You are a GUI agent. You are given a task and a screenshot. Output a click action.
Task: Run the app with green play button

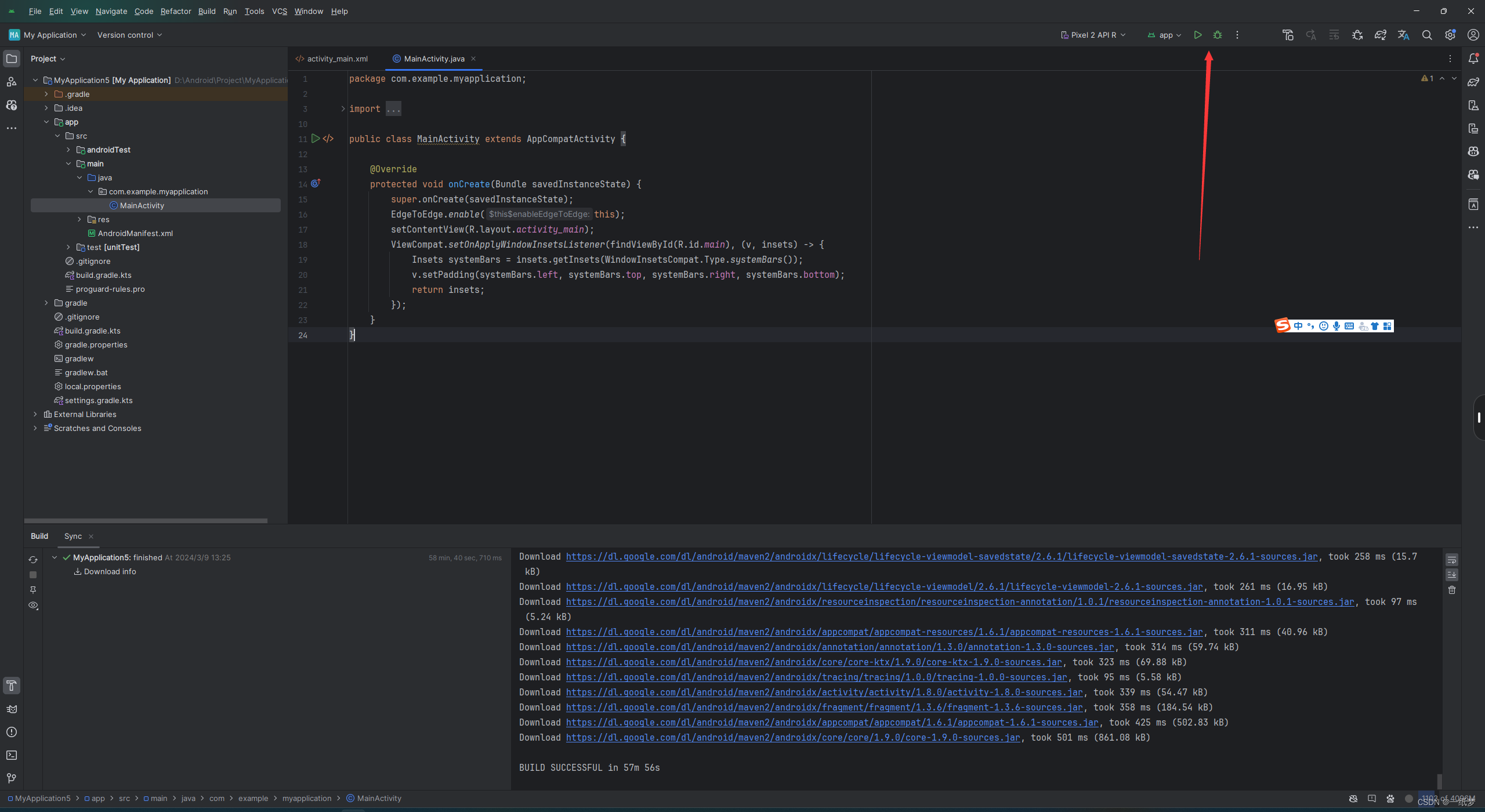pos(1197,35)
